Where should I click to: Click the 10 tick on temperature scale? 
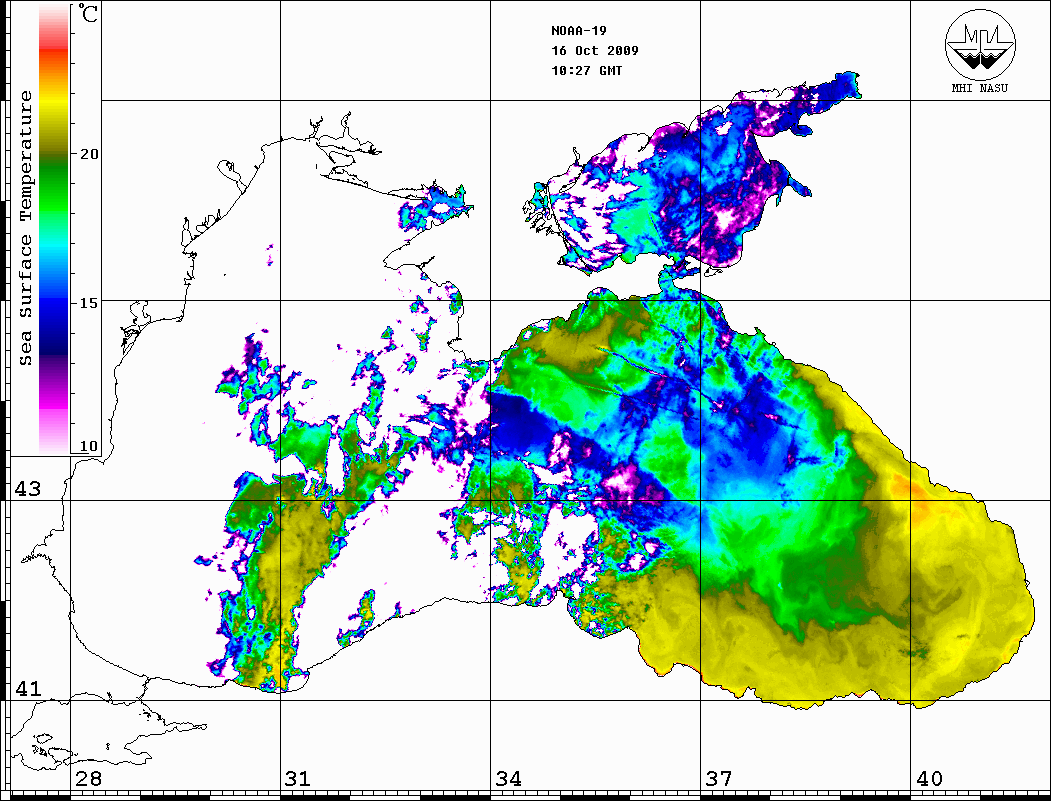coord(88,446)
